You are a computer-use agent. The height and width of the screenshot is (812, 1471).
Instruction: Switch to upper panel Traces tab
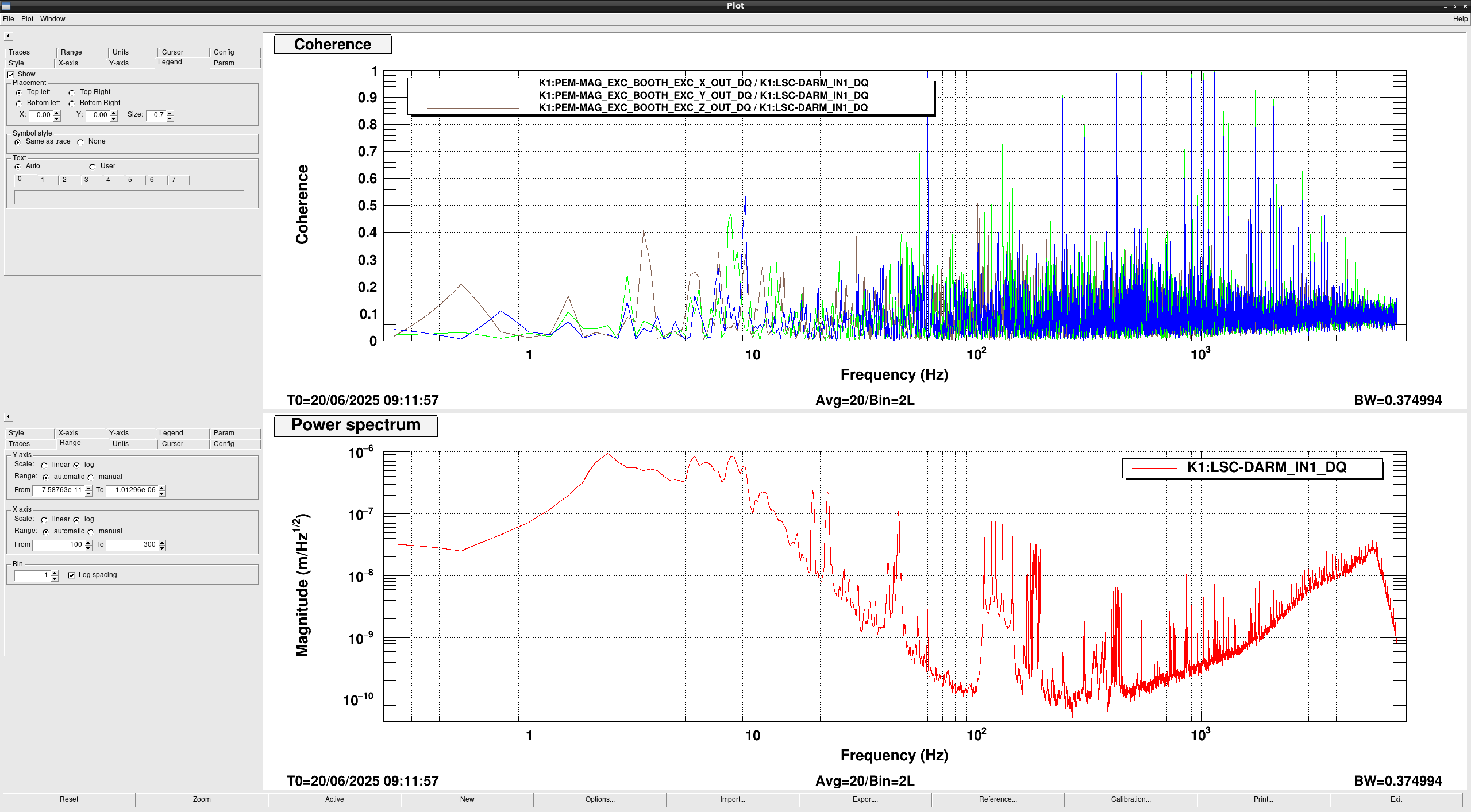click(30, 52)
